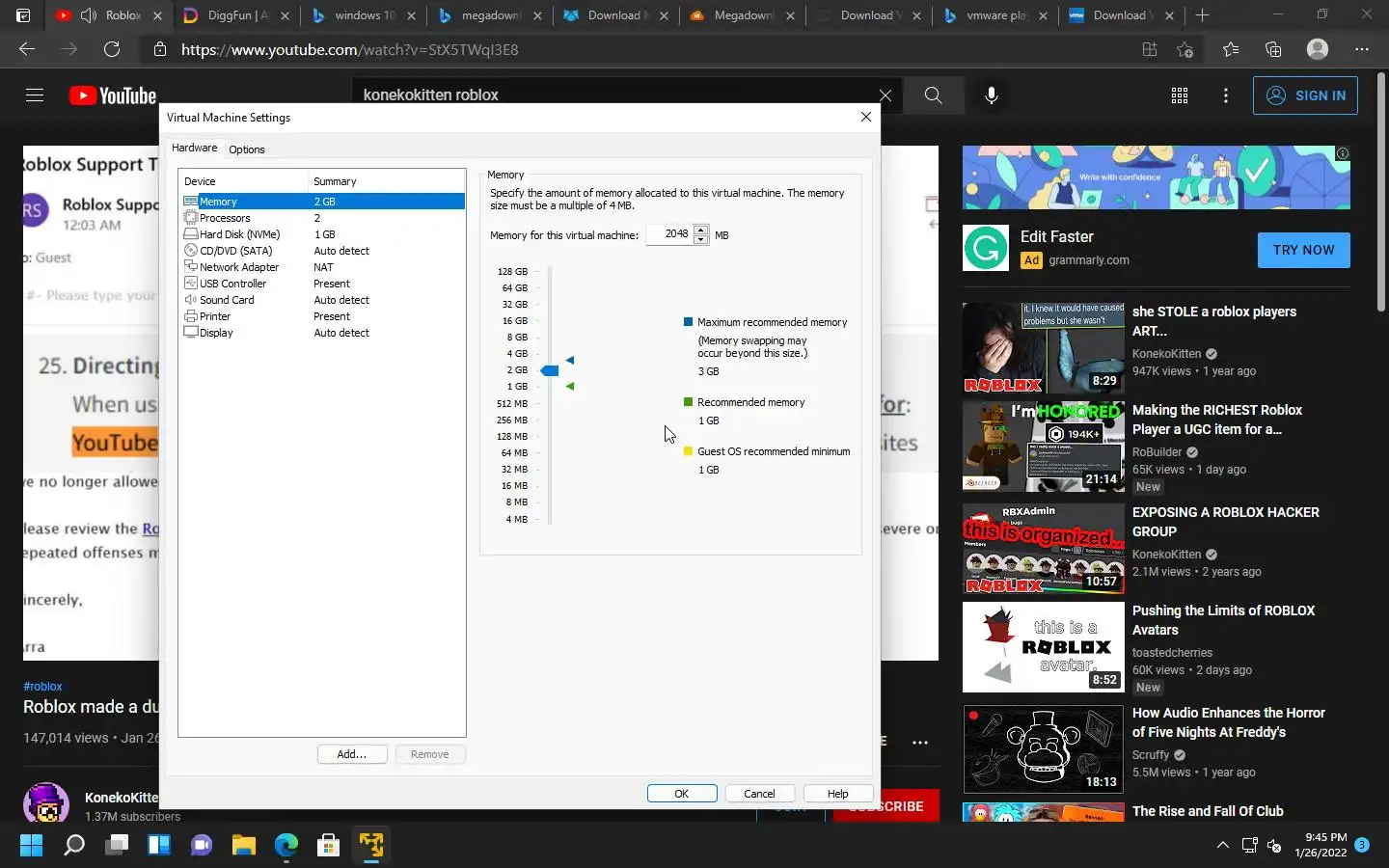Click Cancel in Virtual Machine Settings
Screen dimensions: 1389x868
[x=759, y=794]
